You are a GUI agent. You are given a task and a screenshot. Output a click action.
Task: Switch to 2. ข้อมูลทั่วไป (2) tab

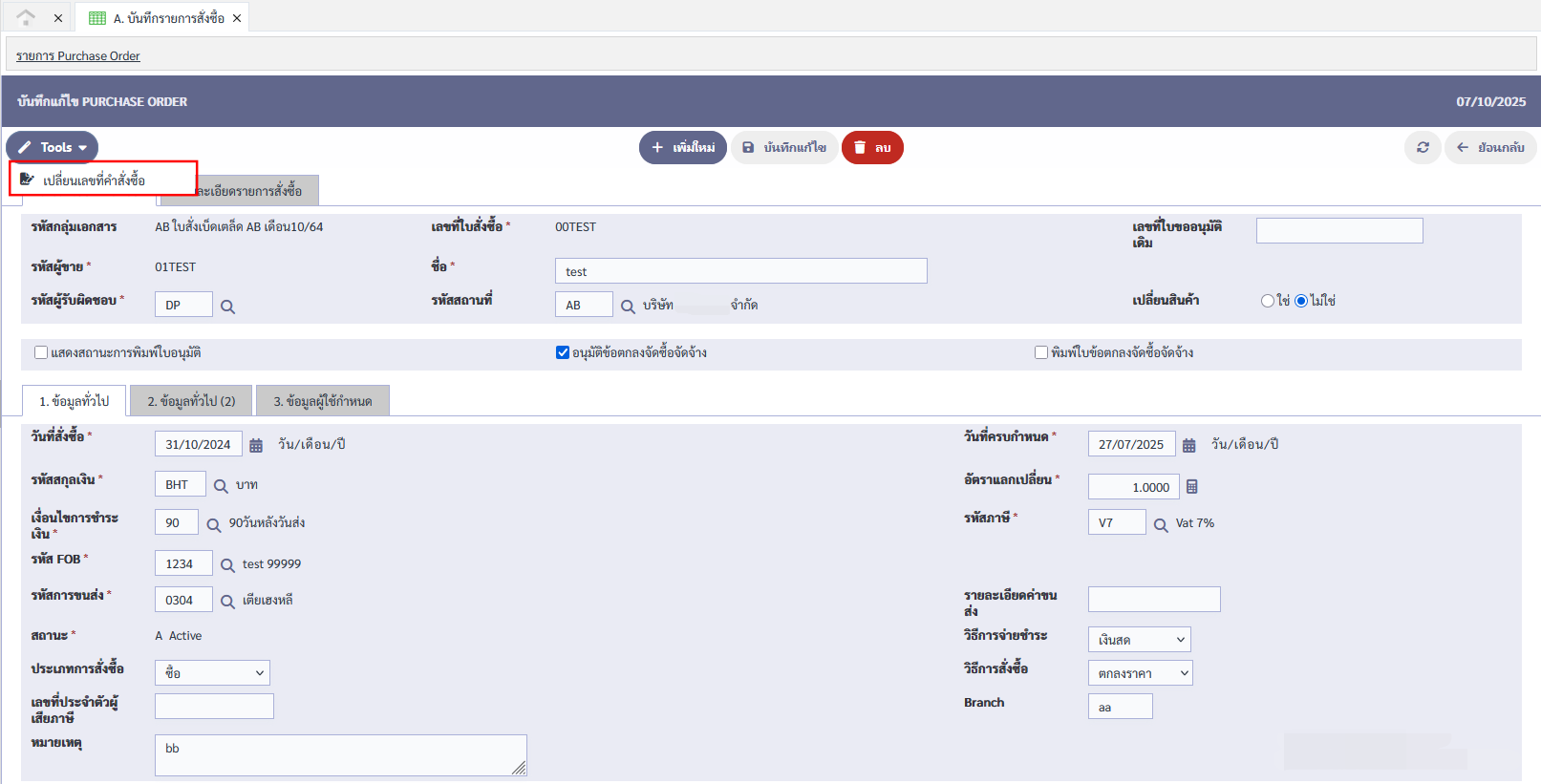191,401
